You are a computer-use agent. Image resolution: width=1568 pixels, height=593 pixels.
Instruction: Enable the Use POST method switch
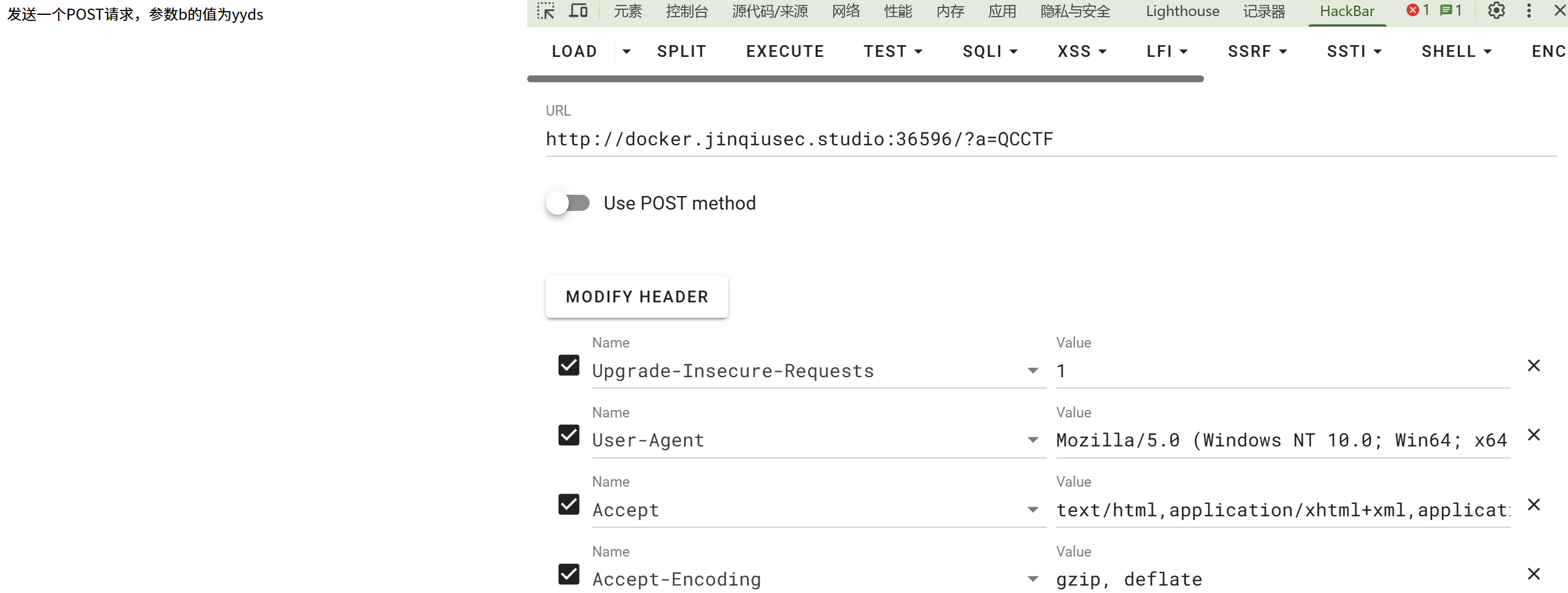568,203
